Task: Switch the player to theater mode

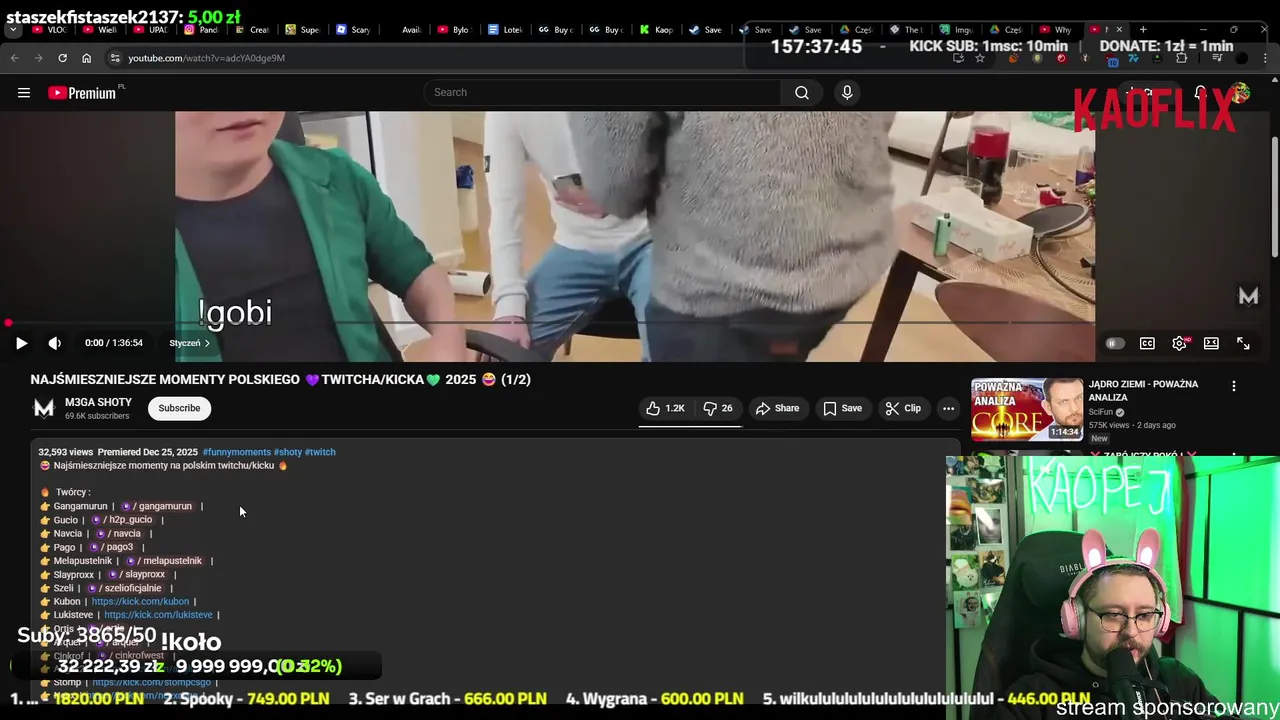Action: coord(1211,343)
